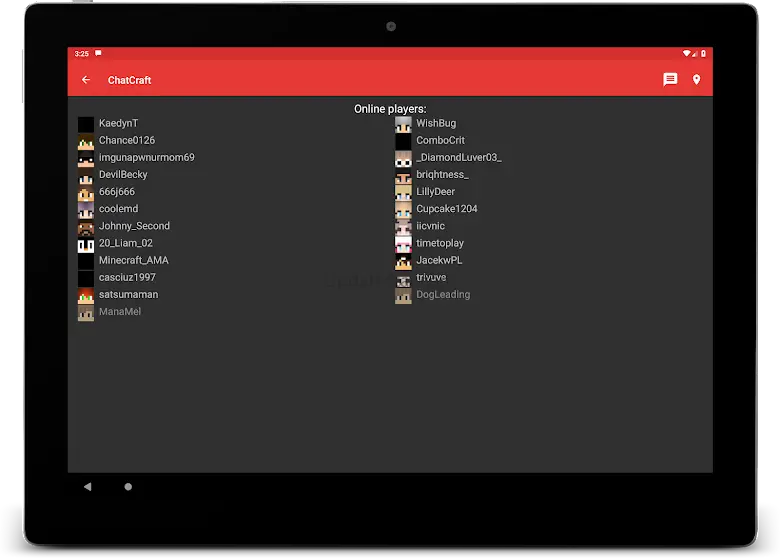780x558 pixels.
Task: Select player name briqhtness_
Action: (442, 175)
